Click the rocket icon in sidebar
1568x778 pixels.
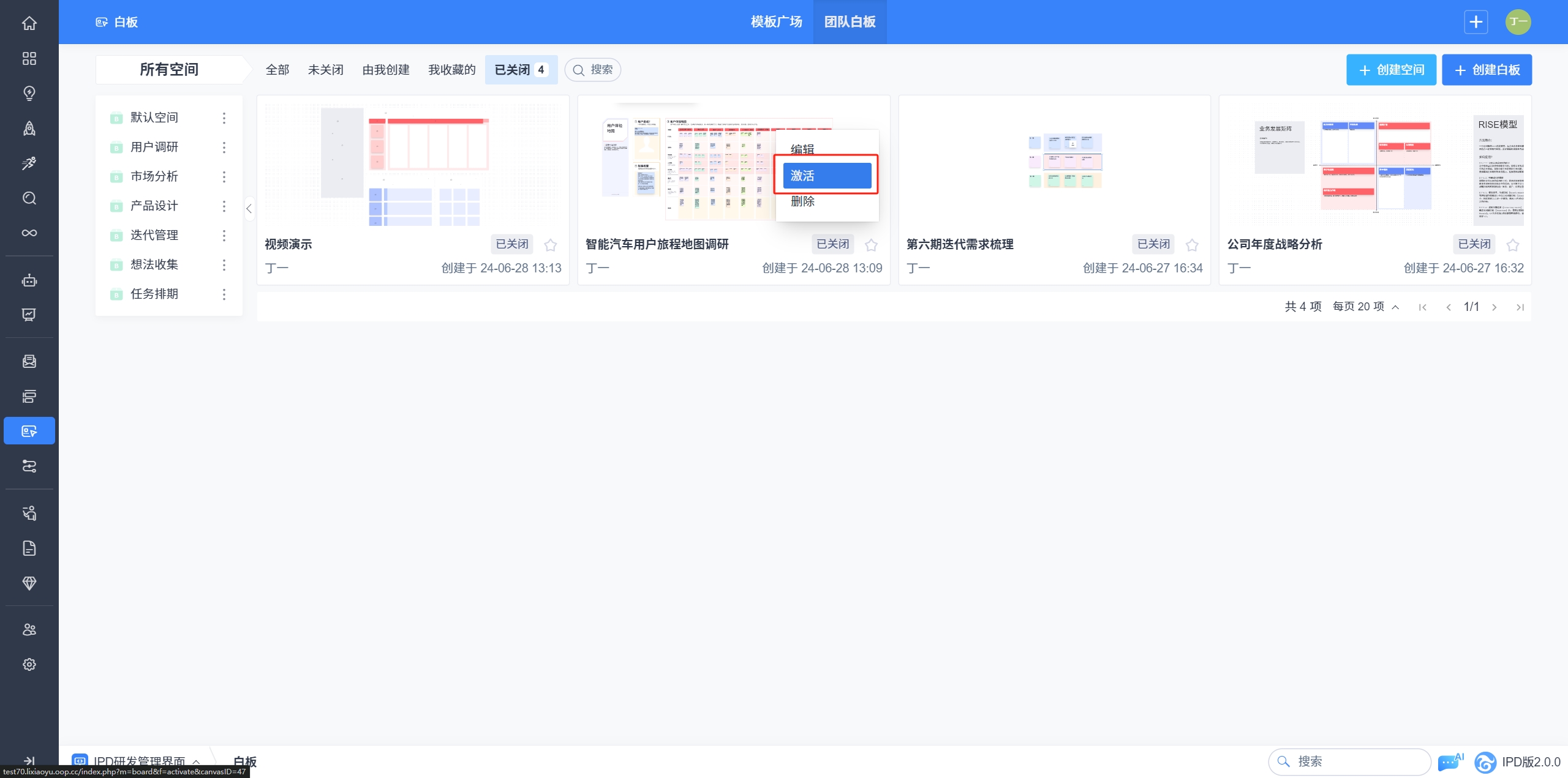click(29, 128)
